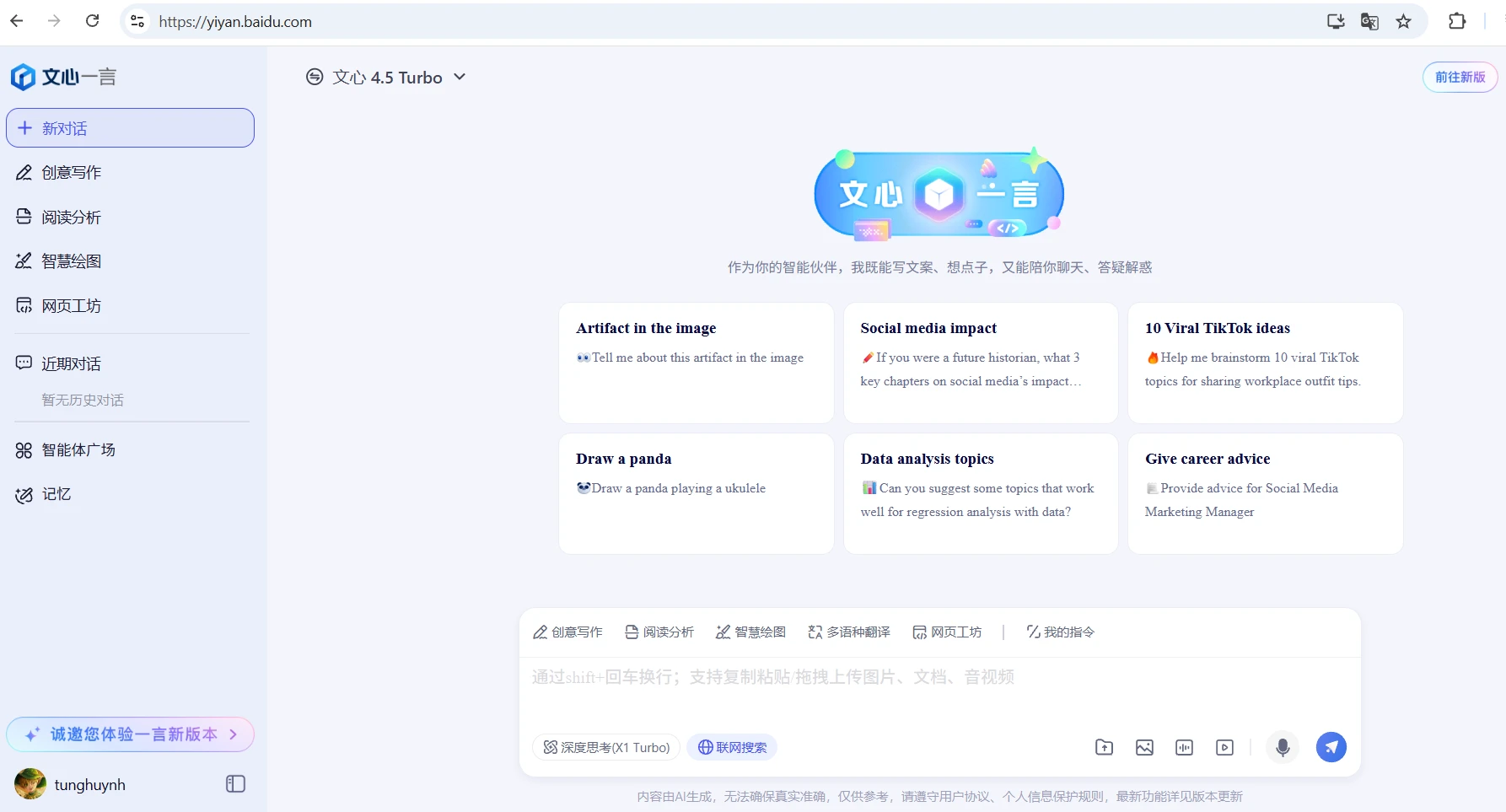
Task: Click the send message paper-plane button
Action: [x=1331, y=747]
